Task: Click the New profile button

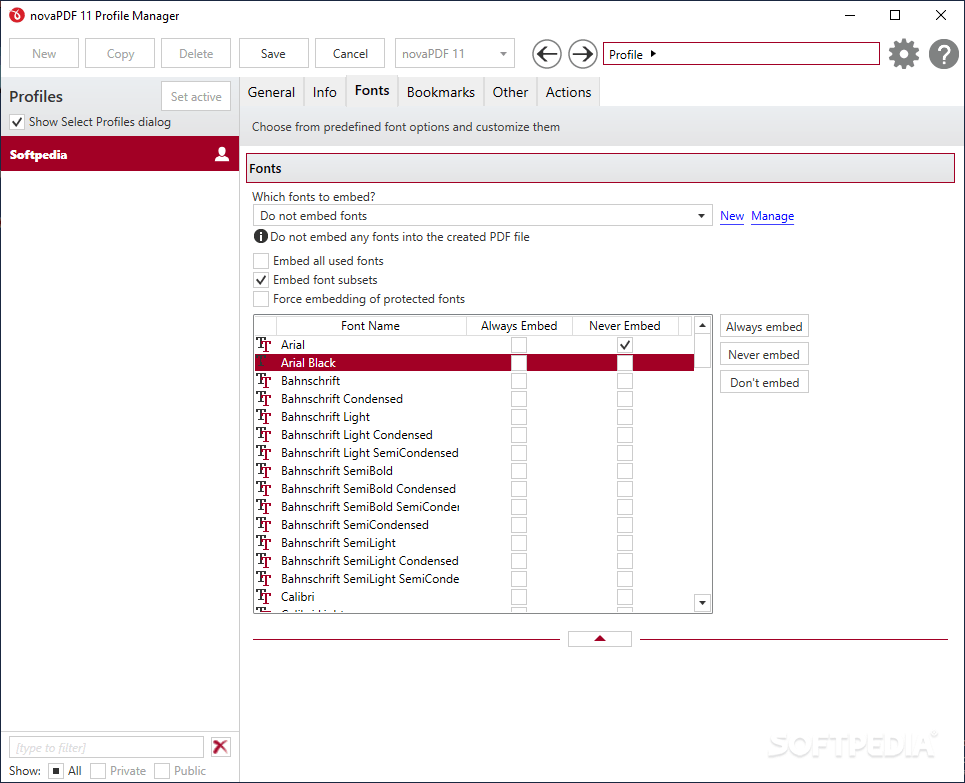Action: pyautogui.click(x=44, y=54)
